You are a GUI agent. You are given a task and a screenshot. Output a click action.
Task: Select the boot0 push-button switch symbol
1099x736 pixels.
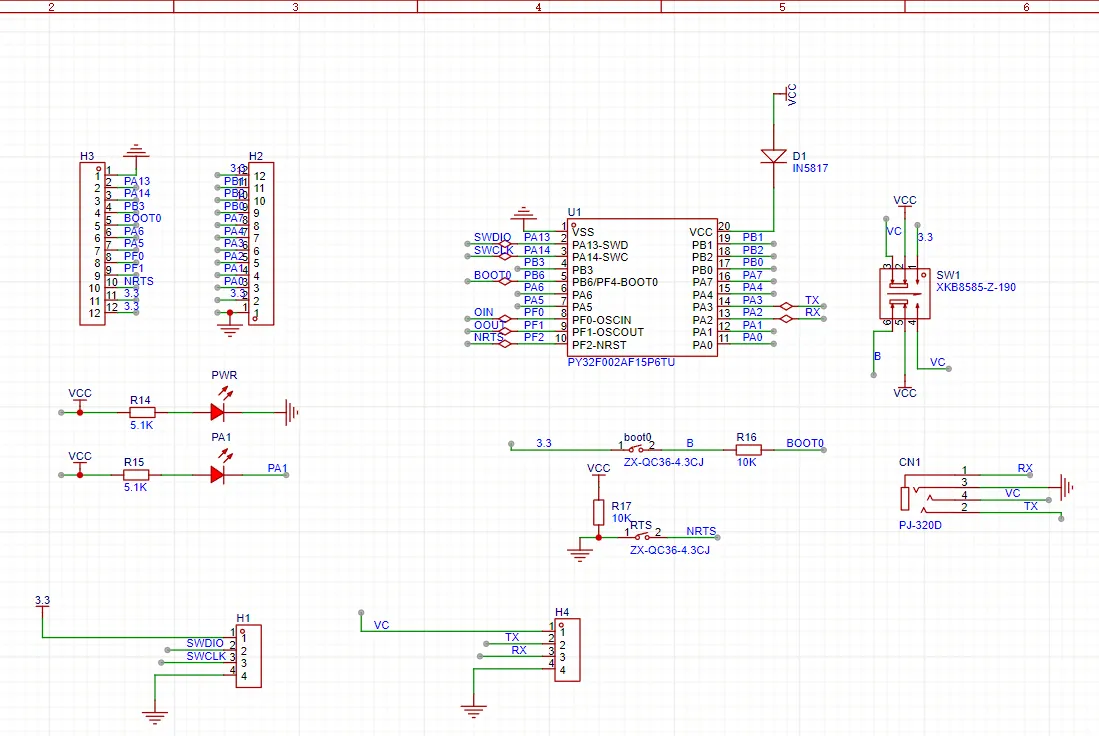[636, 449]
